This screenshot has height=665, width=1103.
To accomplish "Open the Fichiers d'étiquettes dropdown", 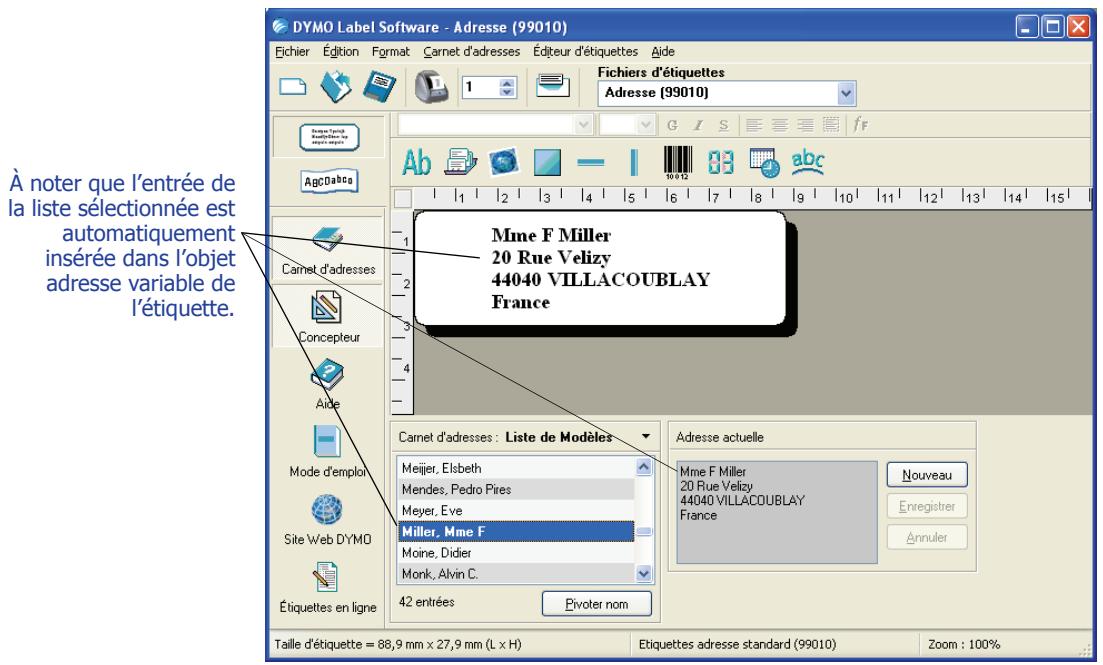I will point(846,93).
